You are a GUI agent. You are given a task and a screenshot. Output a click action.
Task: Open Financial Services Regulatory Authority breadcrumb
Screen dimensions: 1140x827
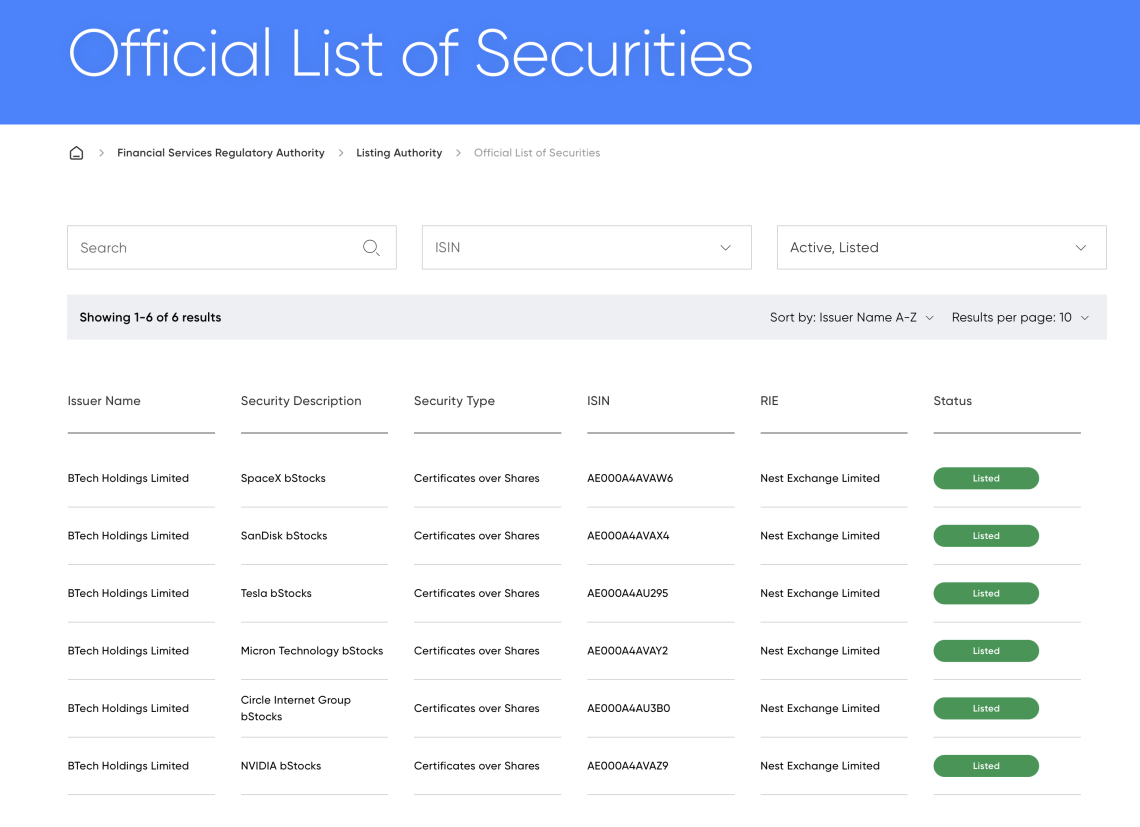[x=221, y=153]
